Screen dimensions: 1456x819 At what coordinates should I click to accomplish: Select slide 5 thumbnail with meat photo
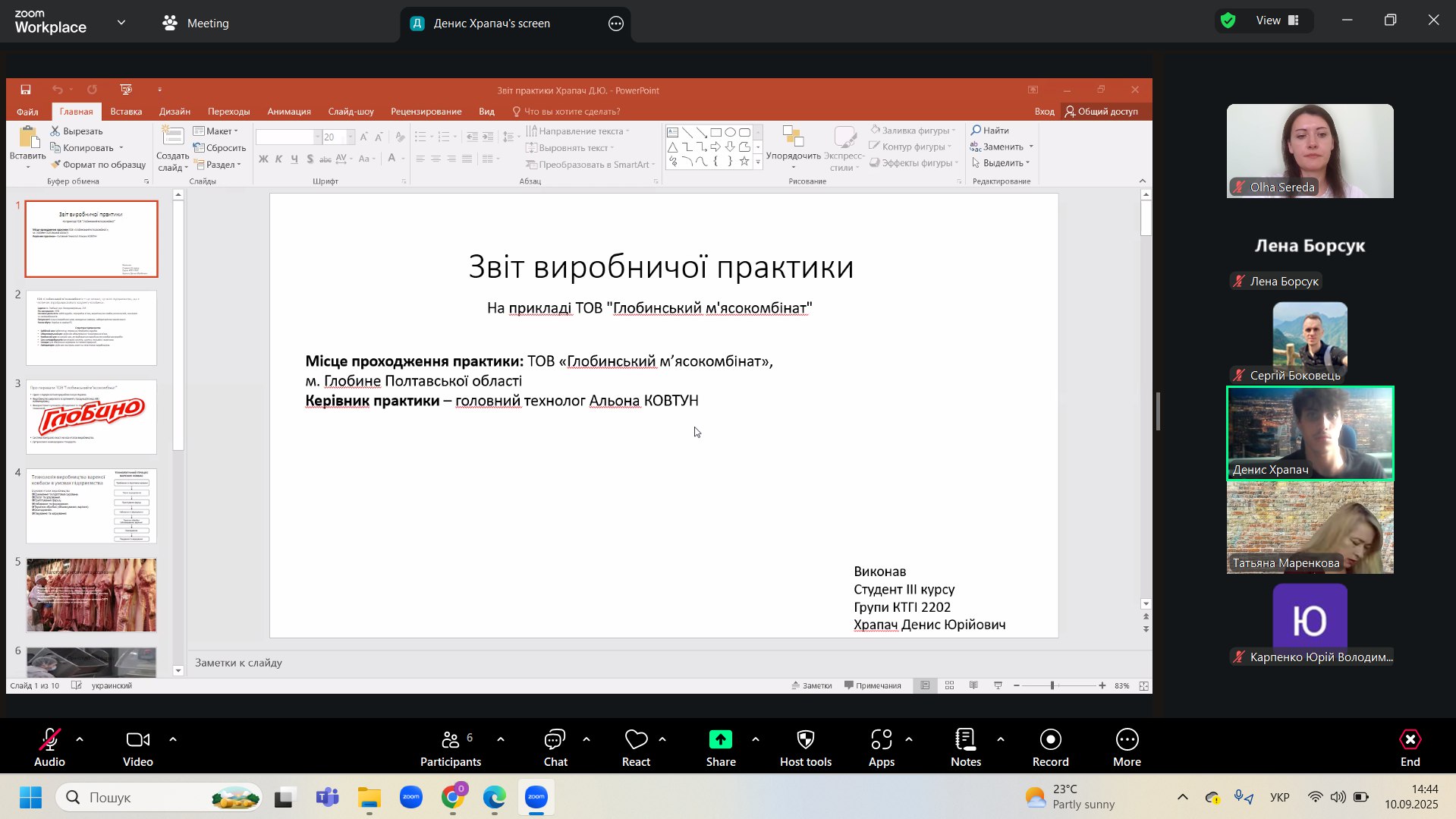click(x=91, y=595)
